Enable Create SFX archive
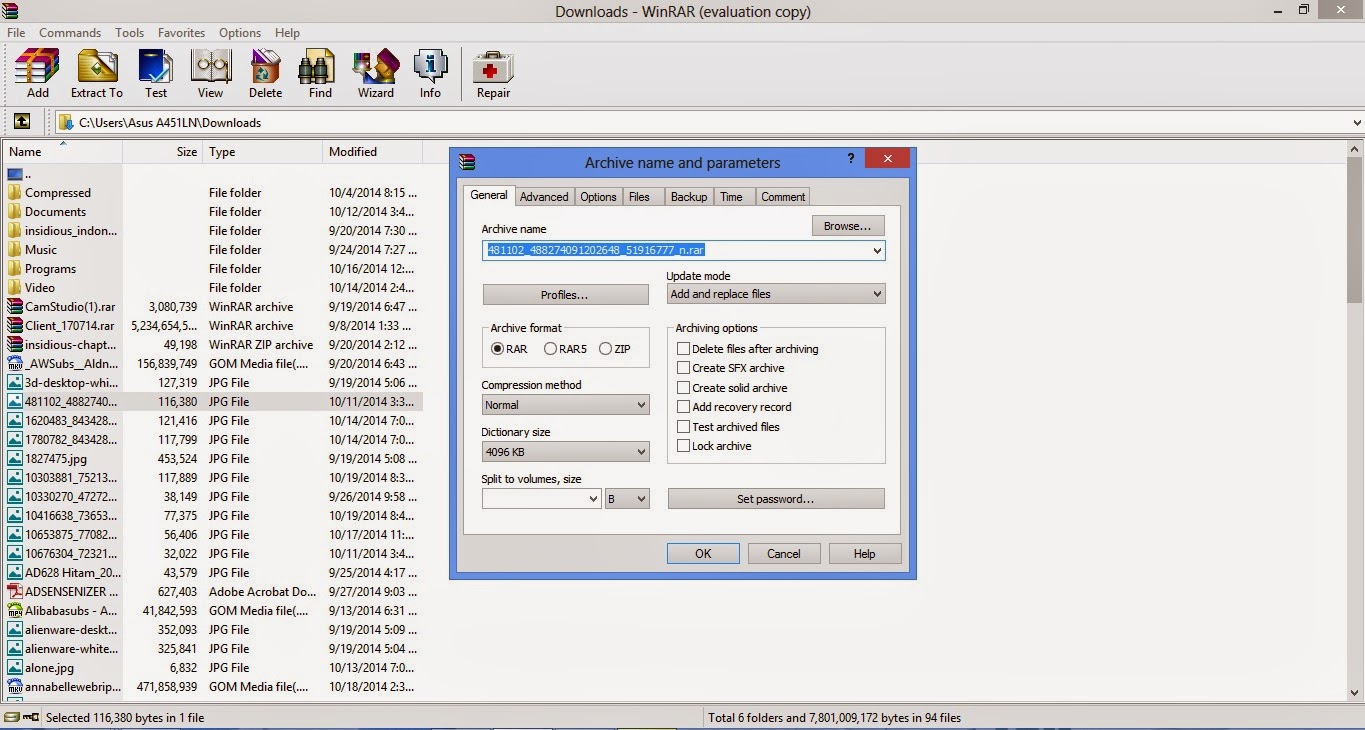The image size is (1365, 730). [684, 368]
